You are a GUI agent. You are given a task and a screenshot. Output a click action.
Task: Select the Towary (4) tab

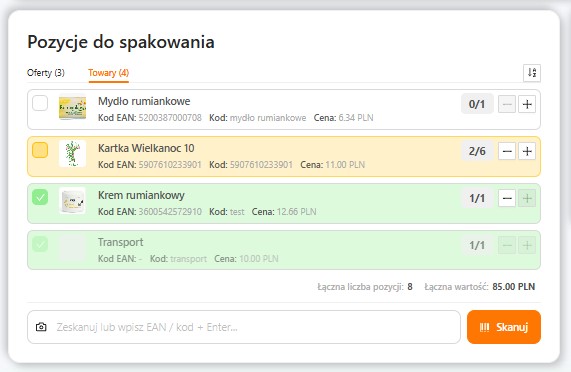(109, 73)
